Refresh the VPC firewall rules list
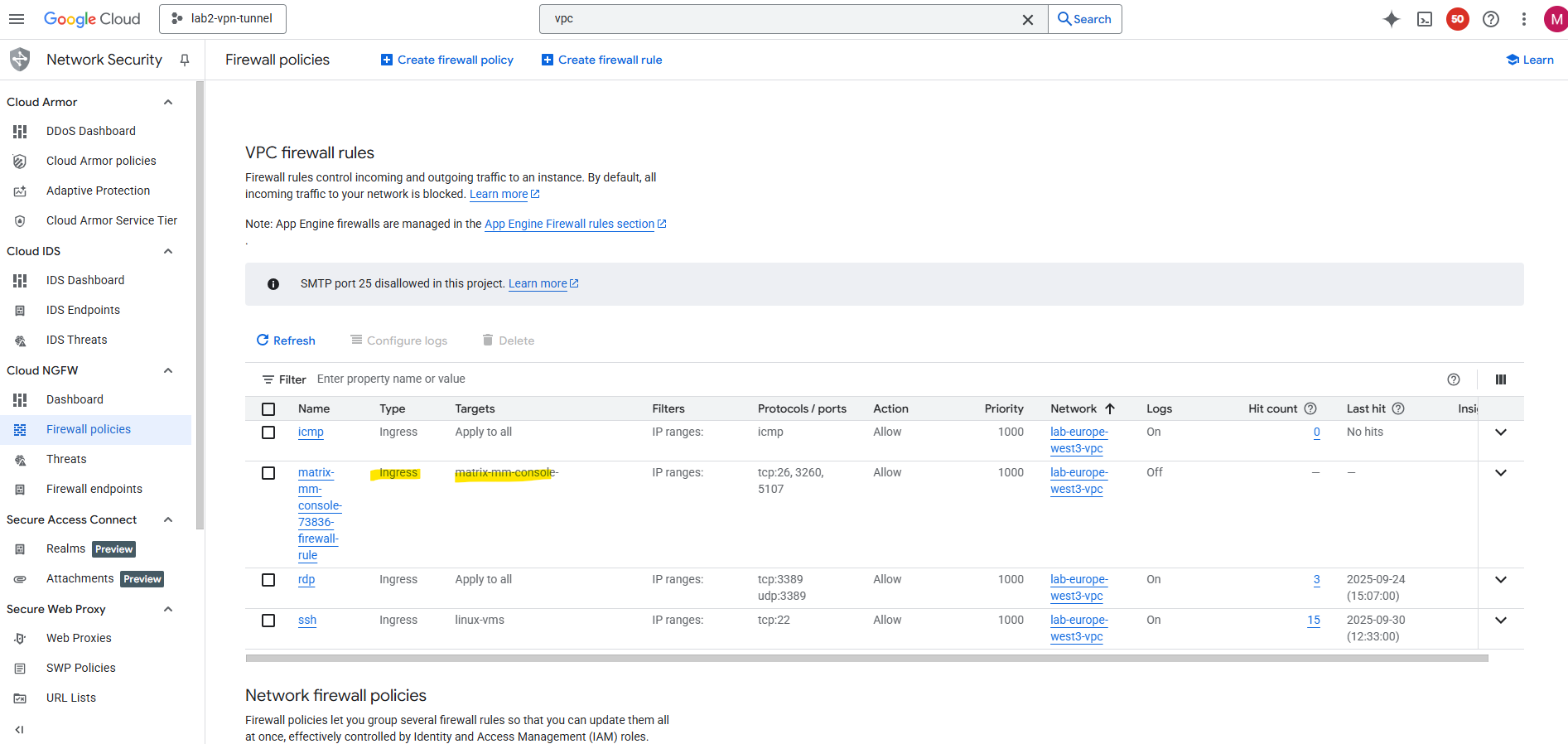The height and width of the screenshot is (744, 1568). pos(286,341)
